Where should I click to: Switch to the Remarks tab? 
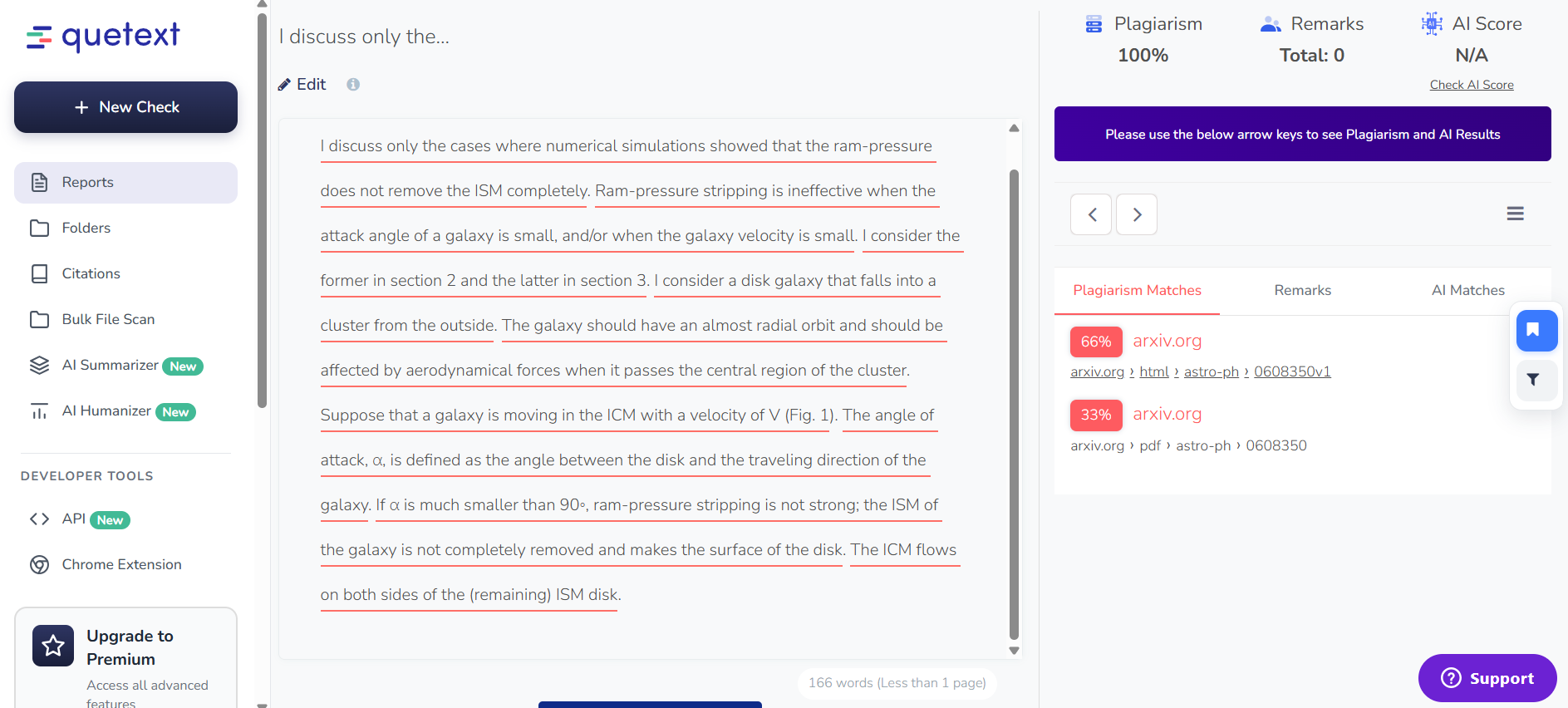[1302, 290]
